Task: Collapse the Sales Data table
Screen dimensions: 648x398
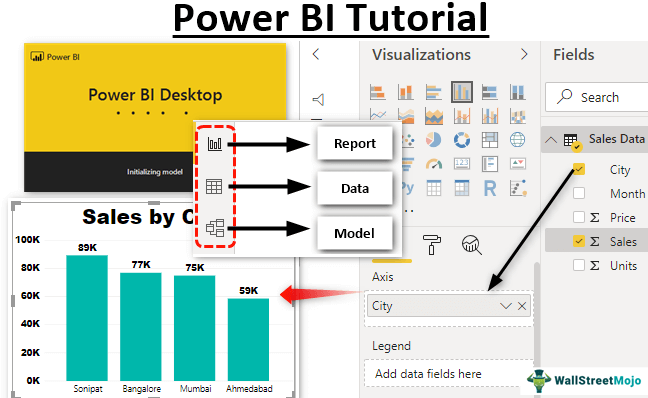Action: pos(550,140)
